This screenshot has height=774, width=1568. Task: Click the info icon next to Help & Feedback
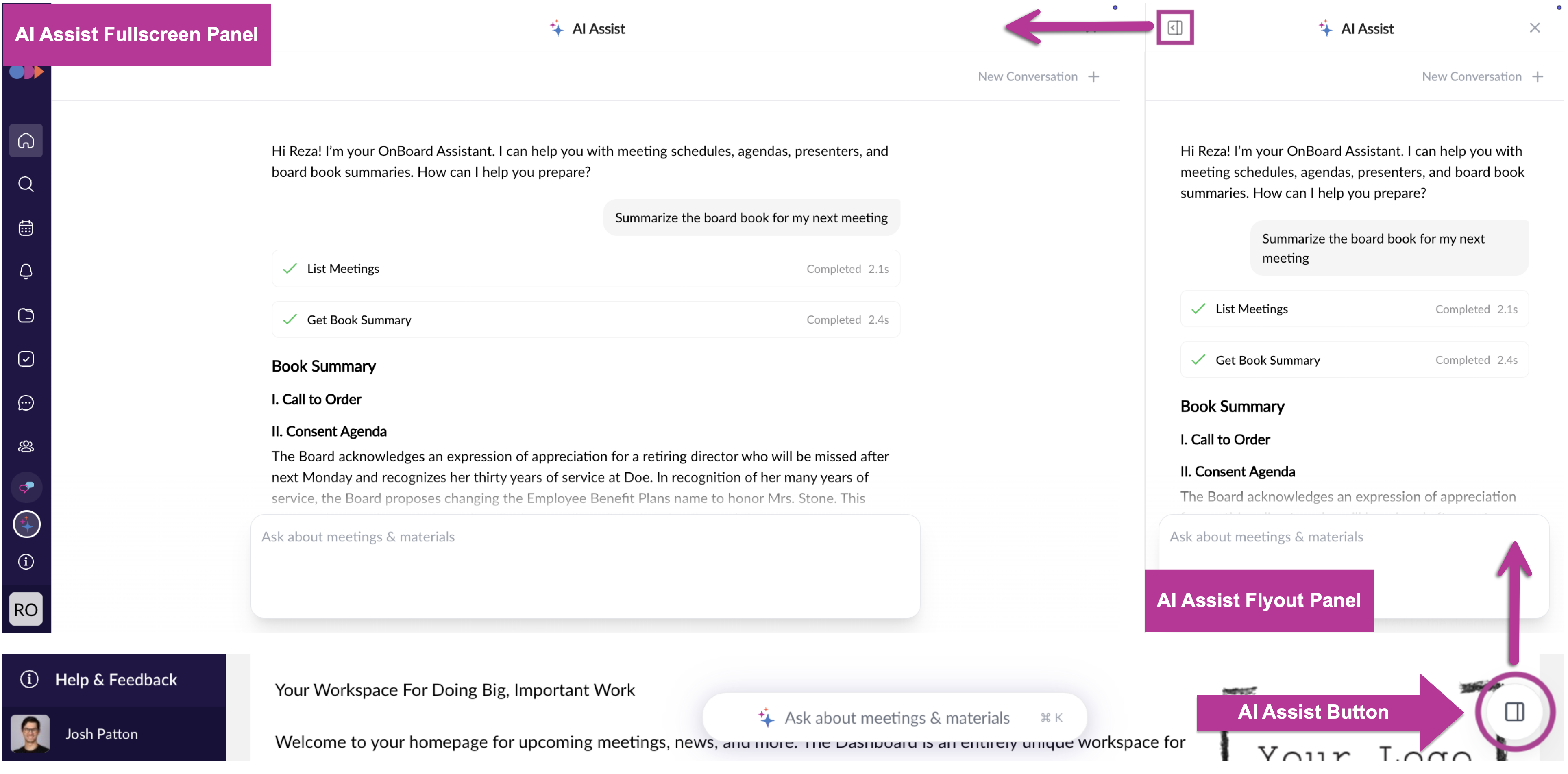(x=29, y=679)
